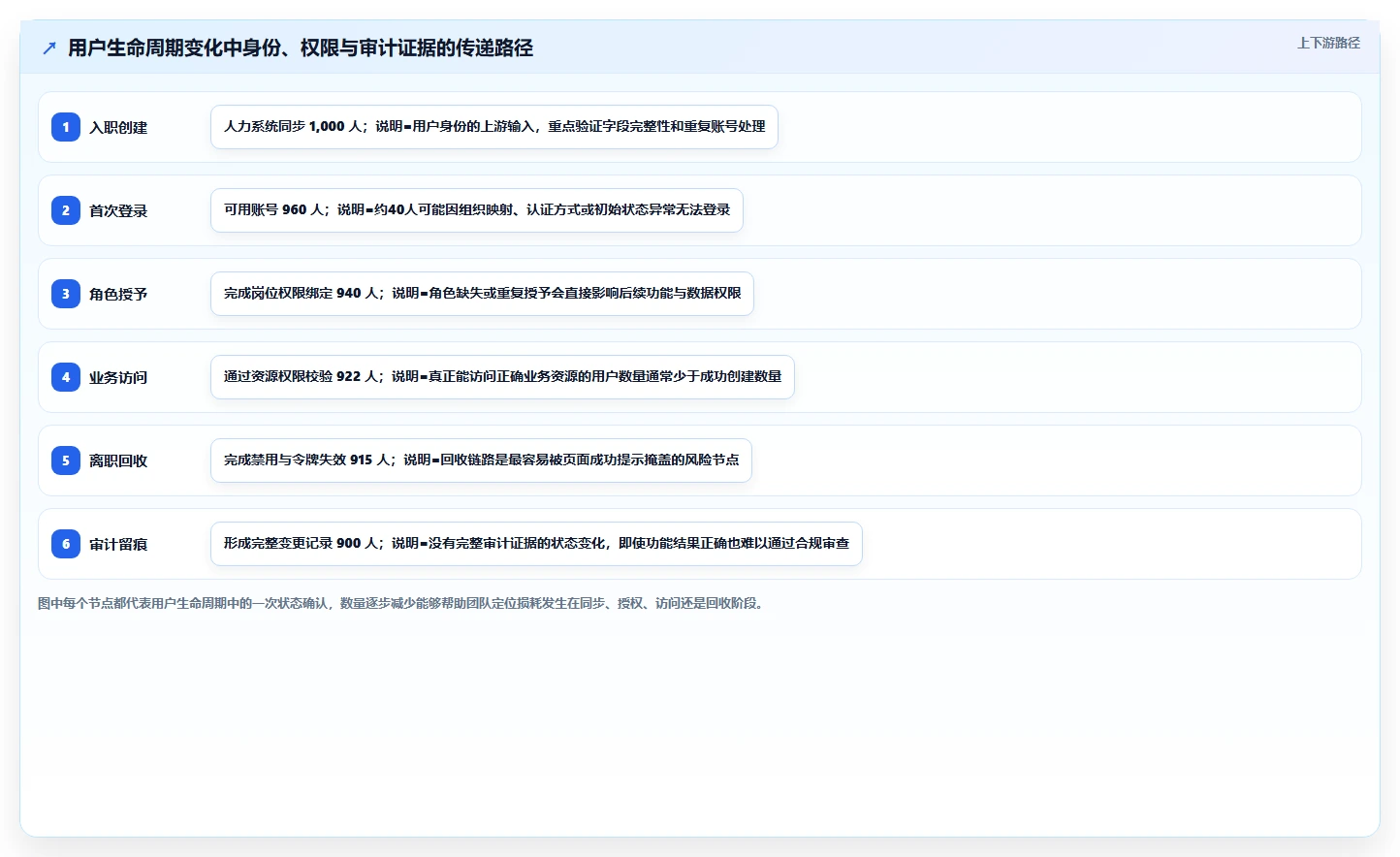Select step number badge 2

pyautogui.click(x=66, y=210)
